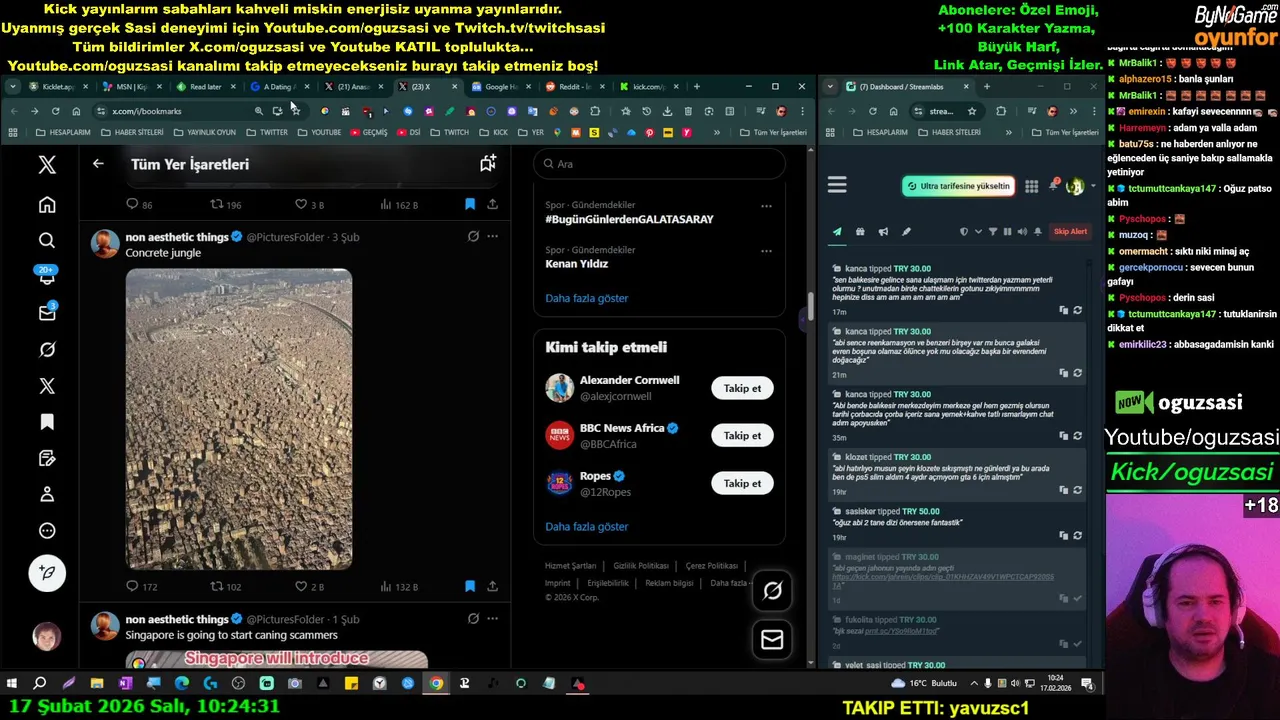Open filter funnel in Streamlabs events
The height and width of the screenshot is (720, 1280).
pos(993,232)
